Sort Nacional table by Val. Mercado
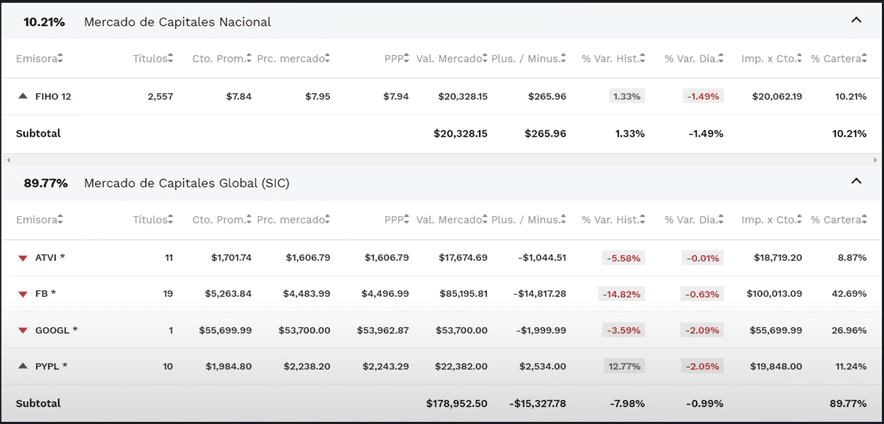 pos(452,59)
